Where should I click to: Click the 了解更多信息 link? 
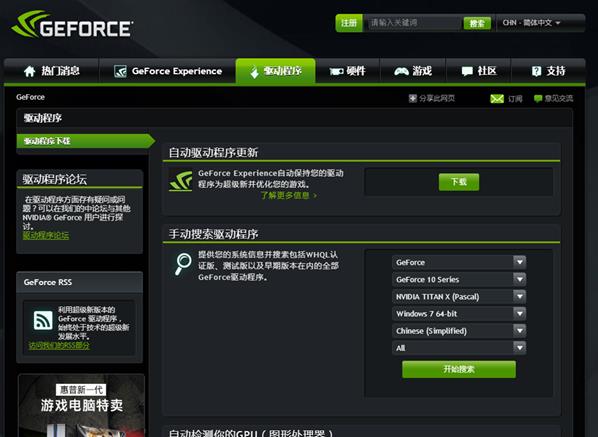tap(288, 196)
